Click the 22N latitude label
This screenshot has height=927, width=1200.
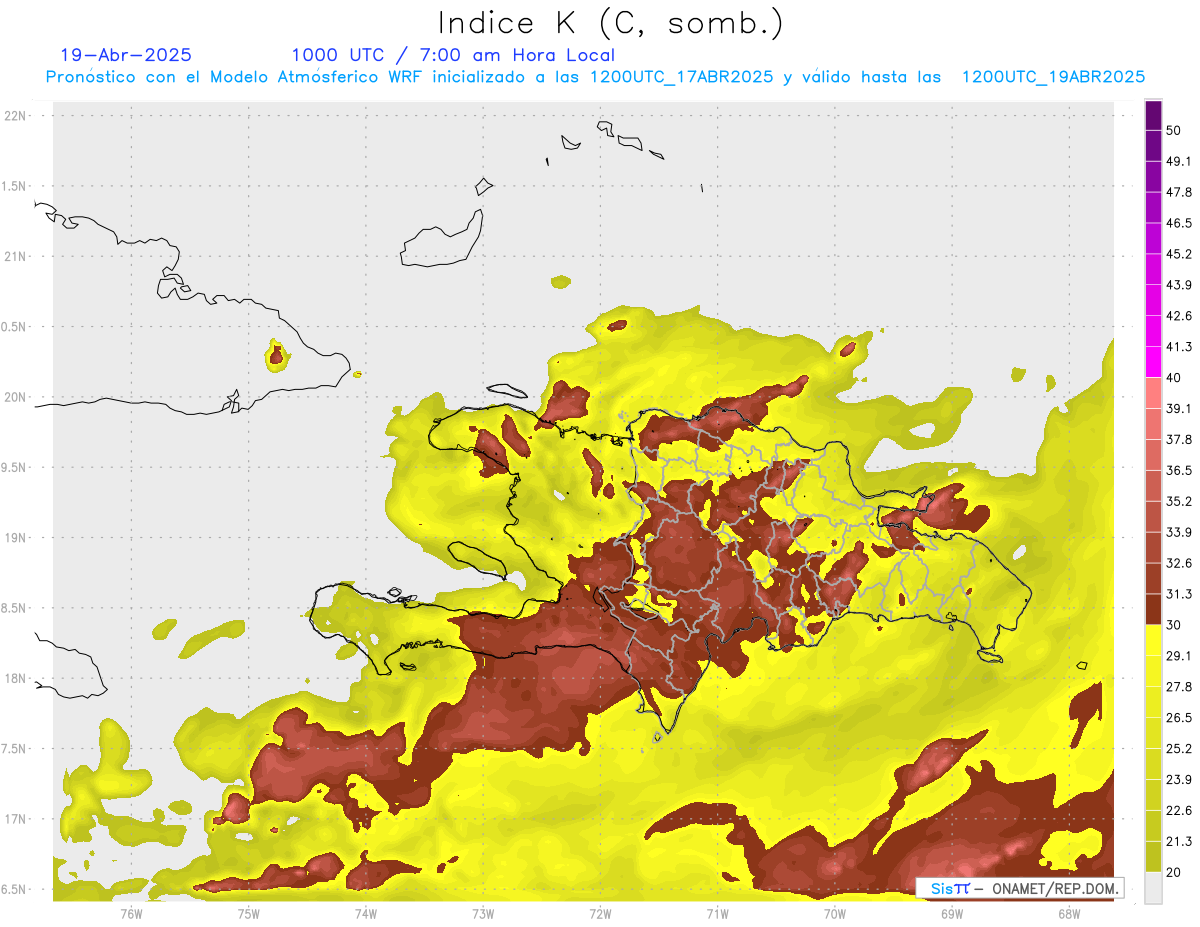click(16, 116)
